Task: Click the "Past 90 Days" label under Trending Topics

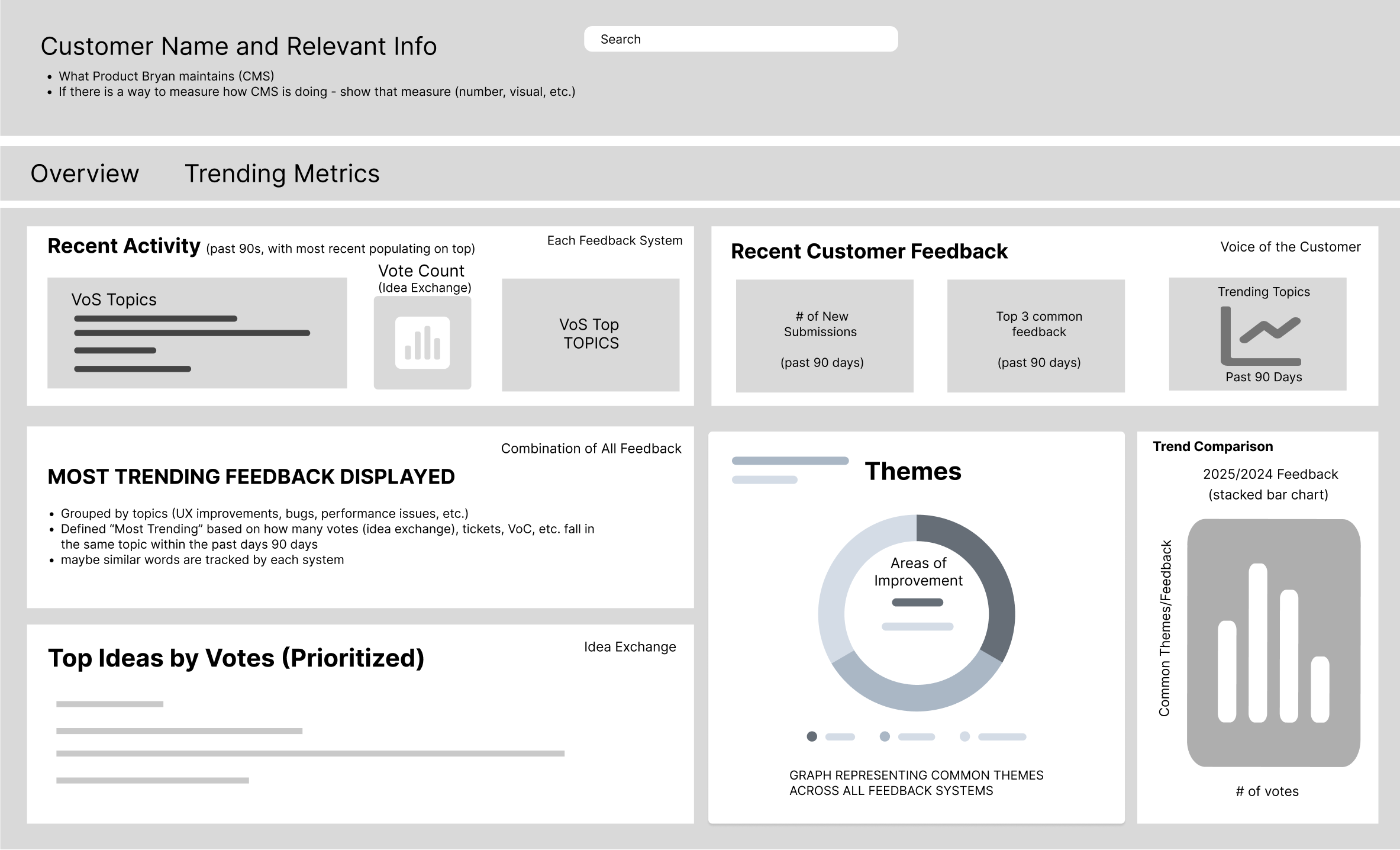Action: pos(1263,377)
